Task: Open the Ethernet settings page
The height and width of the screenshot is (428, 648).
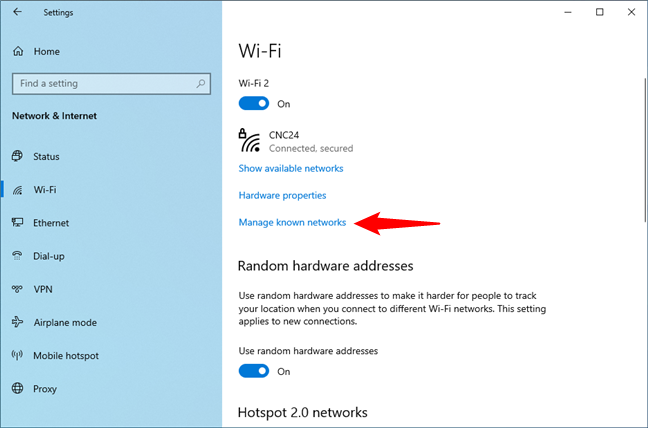Action: click(51, 223)
